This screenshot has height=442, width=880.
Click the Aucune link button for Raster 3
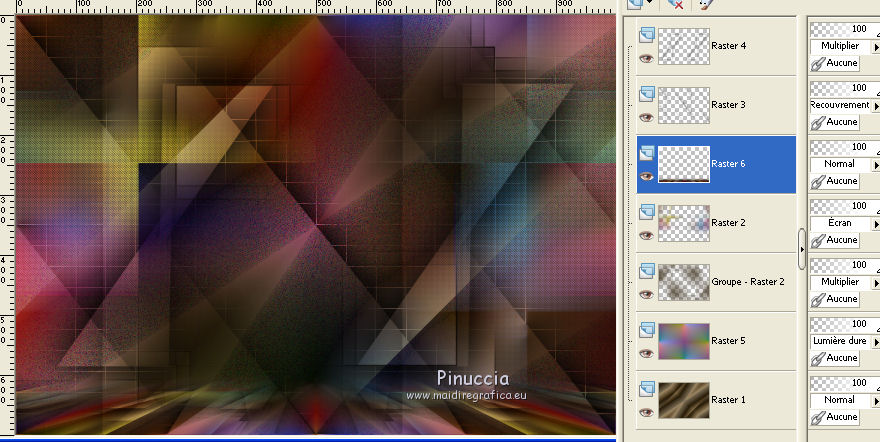click(835, 122)
